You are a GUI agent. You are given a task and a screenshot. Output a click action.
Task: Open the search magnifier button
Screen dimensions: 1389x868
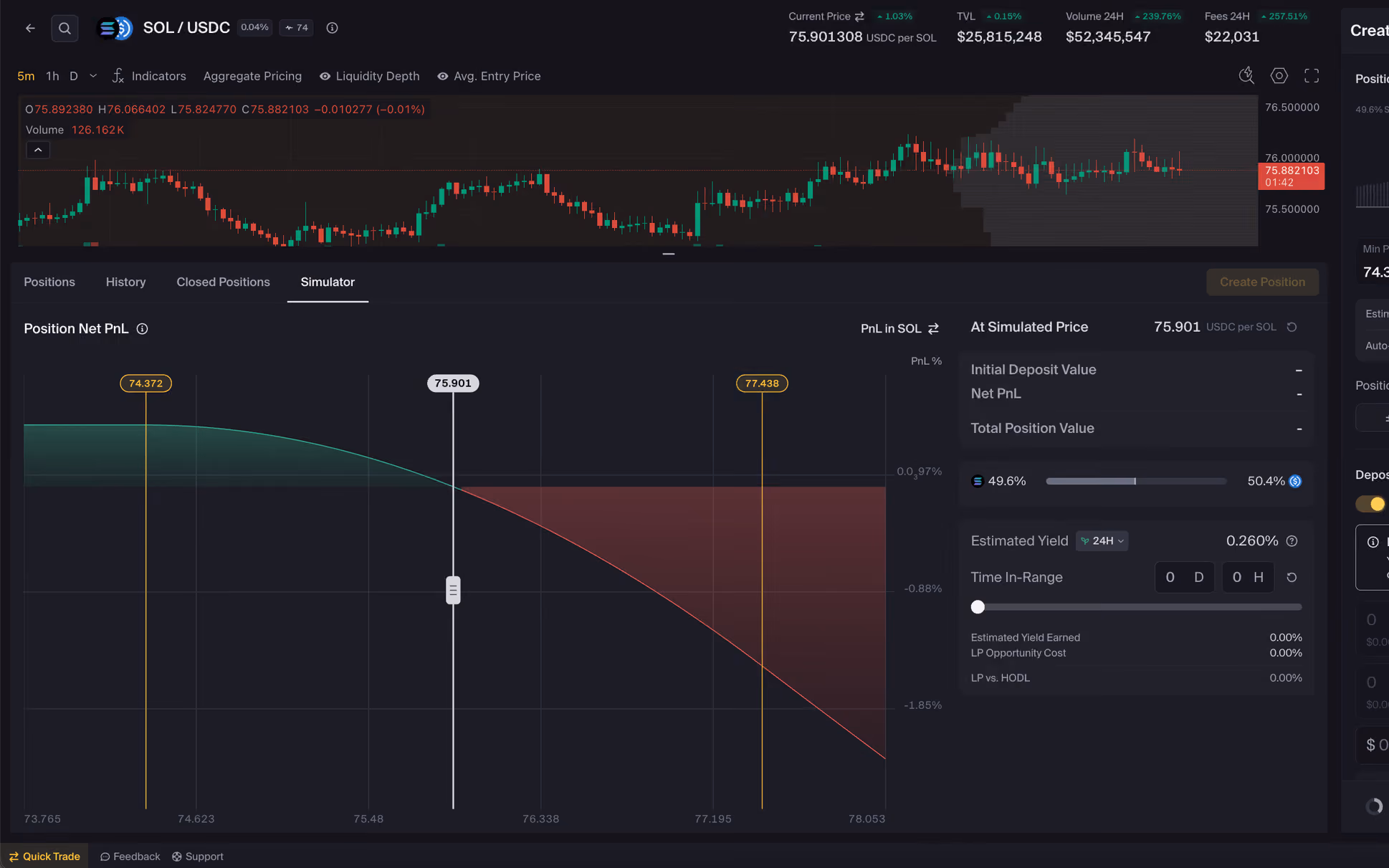65,28
